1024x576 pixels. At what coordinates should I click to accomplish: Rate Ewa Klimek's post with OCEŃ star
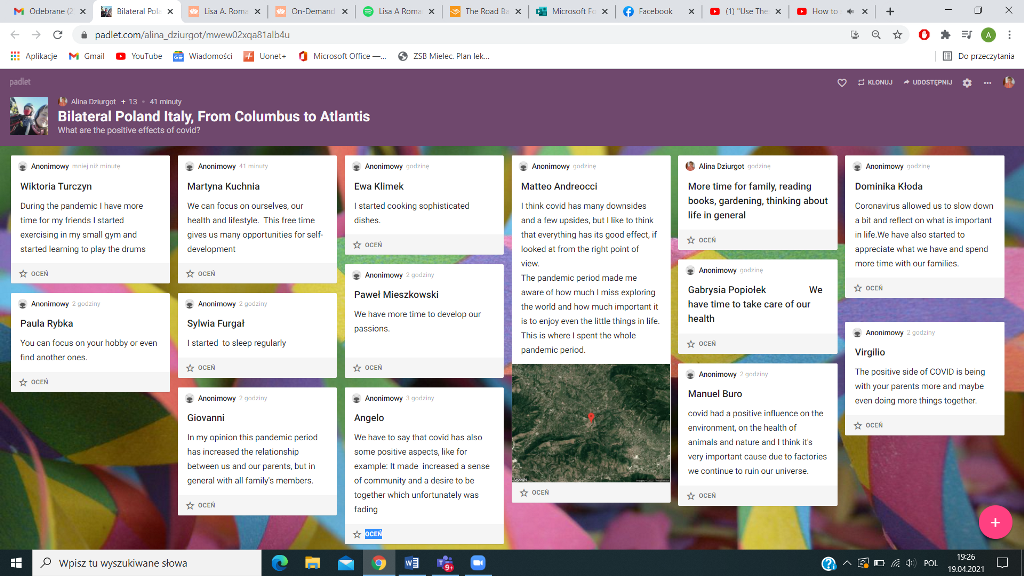click(357, 244)
